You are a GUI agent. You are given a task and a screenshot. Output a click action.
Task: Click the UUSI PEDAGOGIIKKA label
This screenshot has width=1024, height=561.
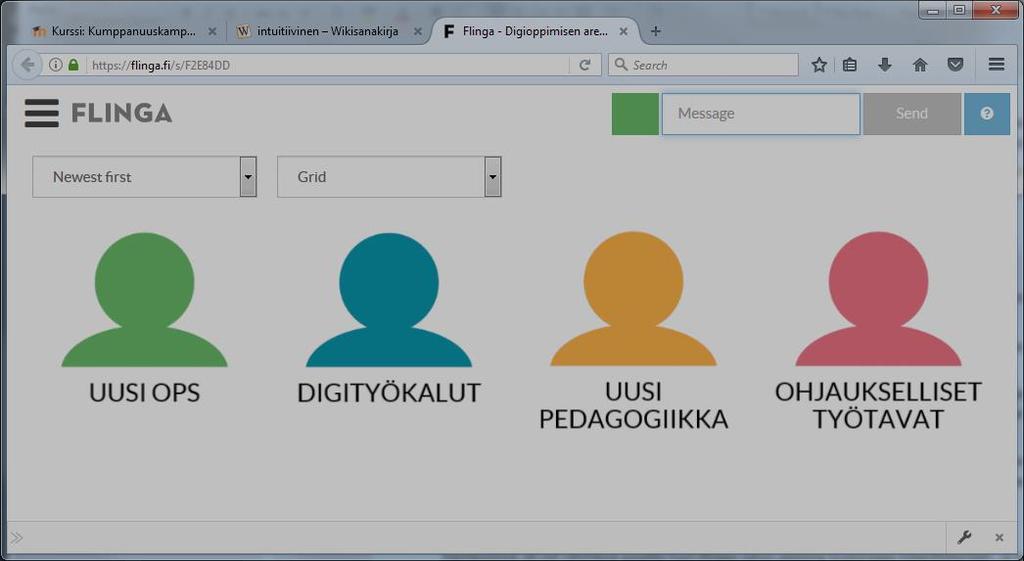(x=633, y=406)
